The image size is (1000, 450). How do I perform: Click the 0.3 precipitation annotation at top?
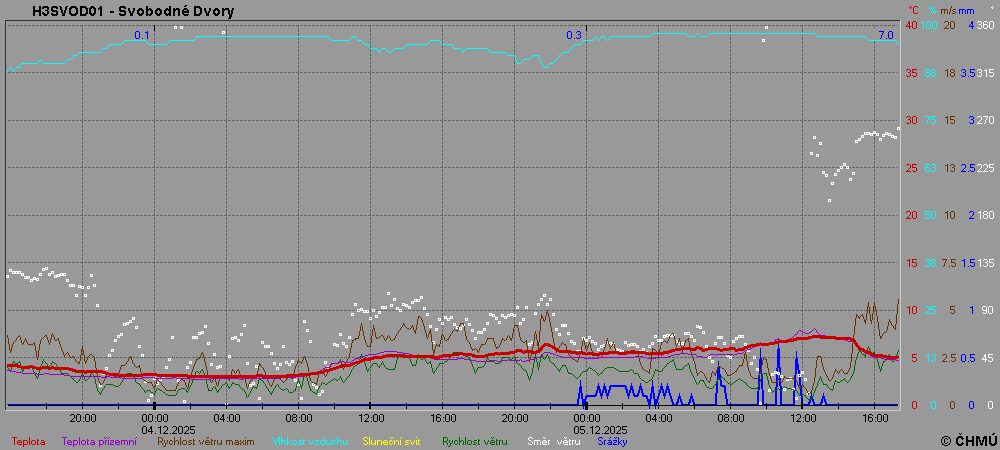point(574,36)
